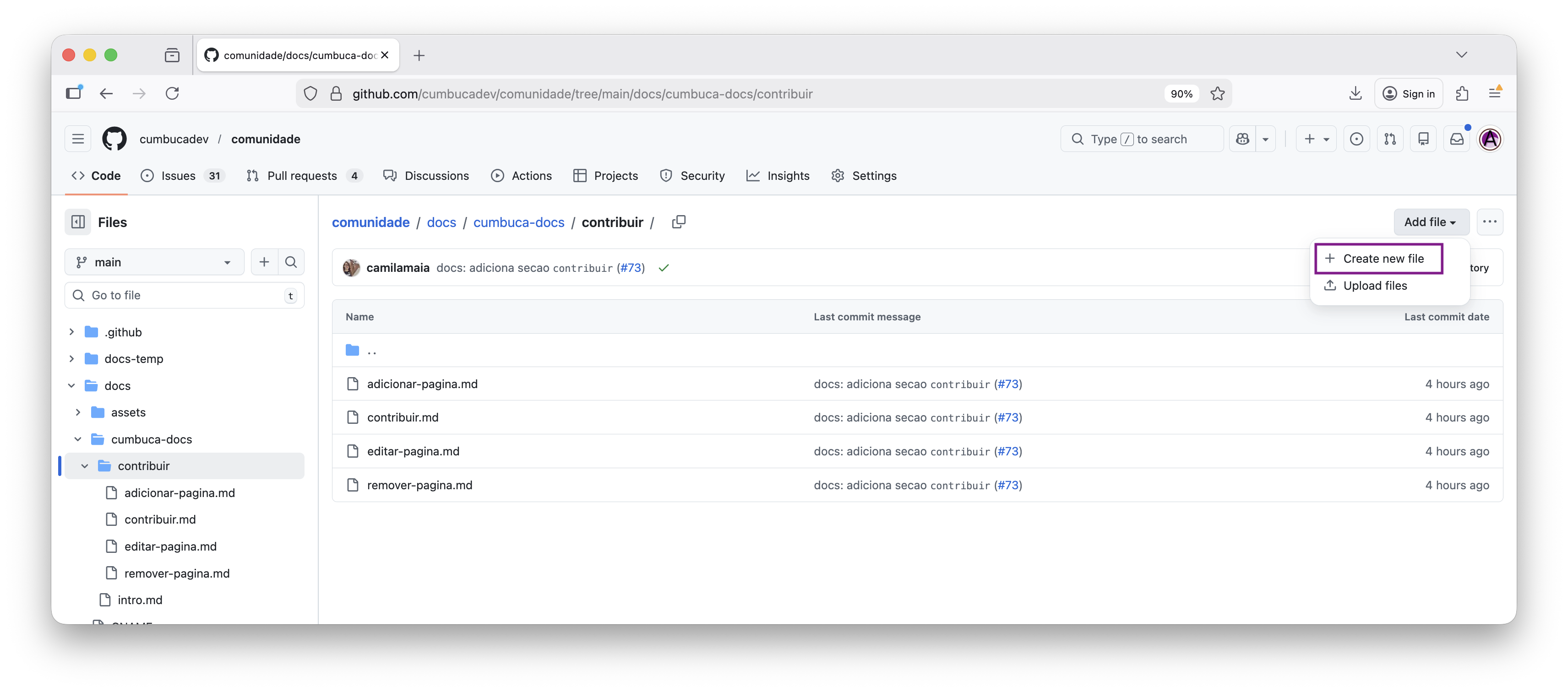Viewport: 1568px width, 692px height.
Task: Expand the docs-temp folder
Action: click(72, 359)
